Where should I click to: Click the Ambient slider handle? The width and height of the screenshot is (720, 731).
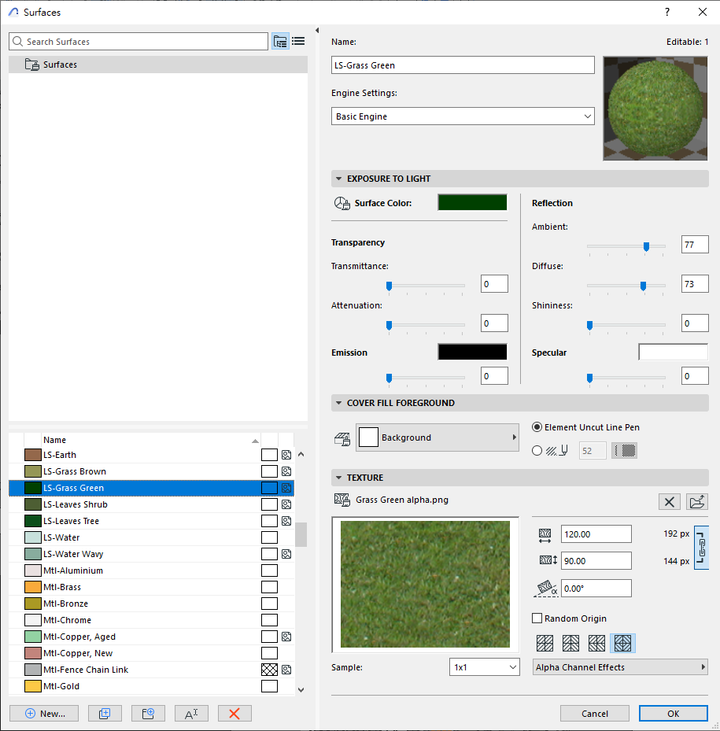tap(646, 247)
